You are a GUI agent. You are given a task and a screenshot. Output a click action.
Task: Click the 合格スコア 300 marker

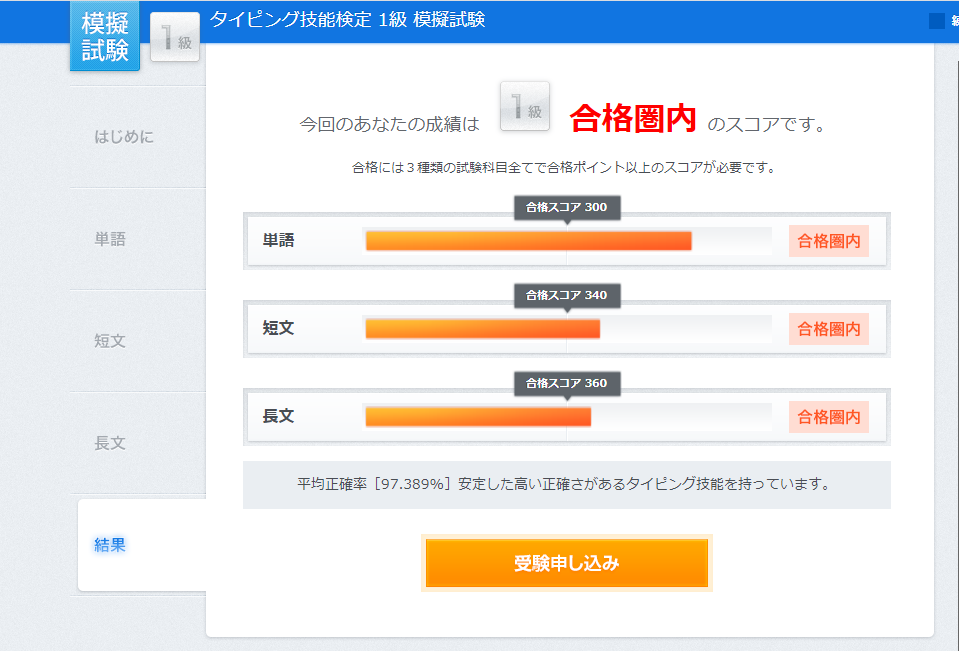(567, 208)
